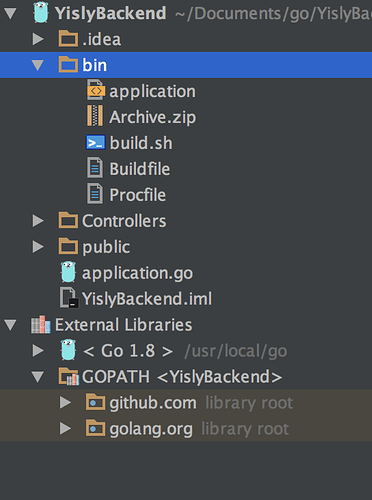Click the .idea folder icon
The height and width of the screenshot is (500, 372).
pos(68,38)
